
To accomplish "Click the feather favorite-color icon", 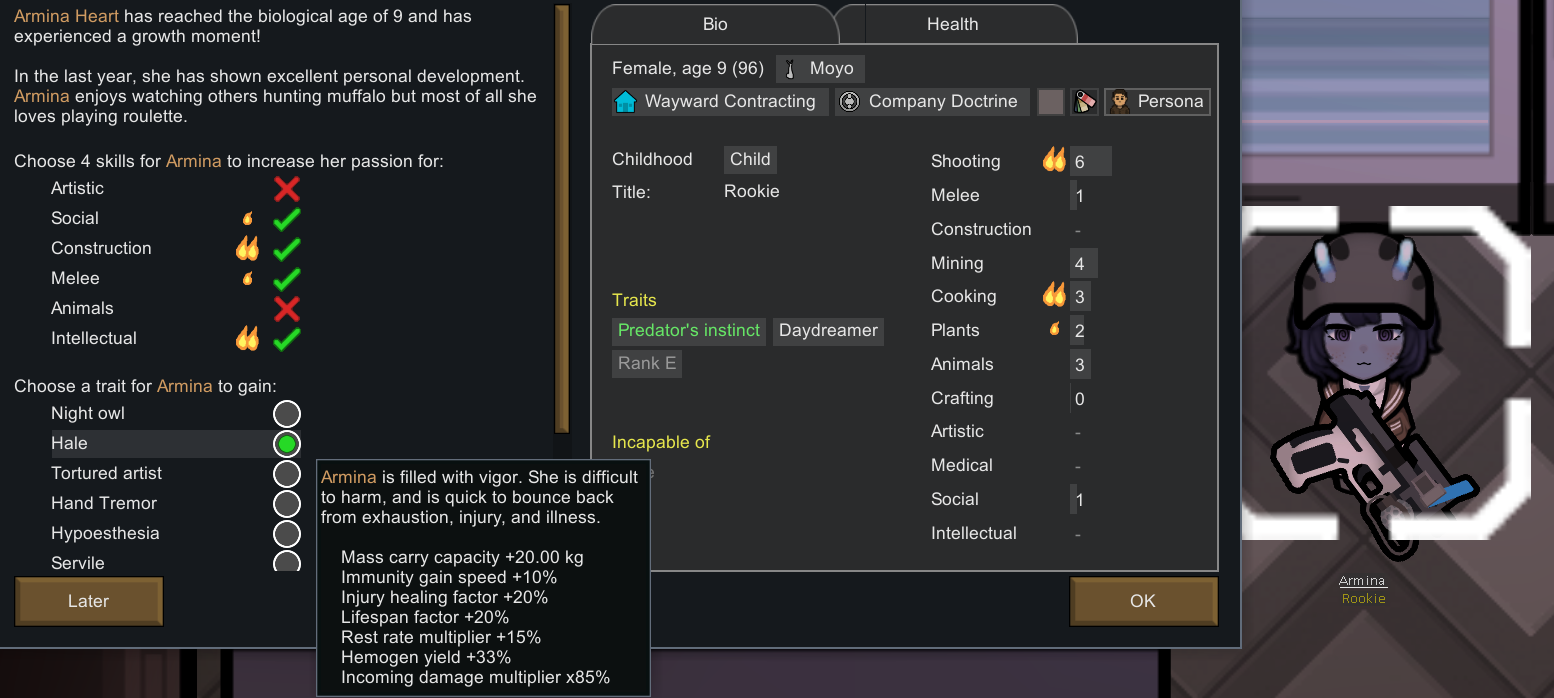I will (1084, 101).
